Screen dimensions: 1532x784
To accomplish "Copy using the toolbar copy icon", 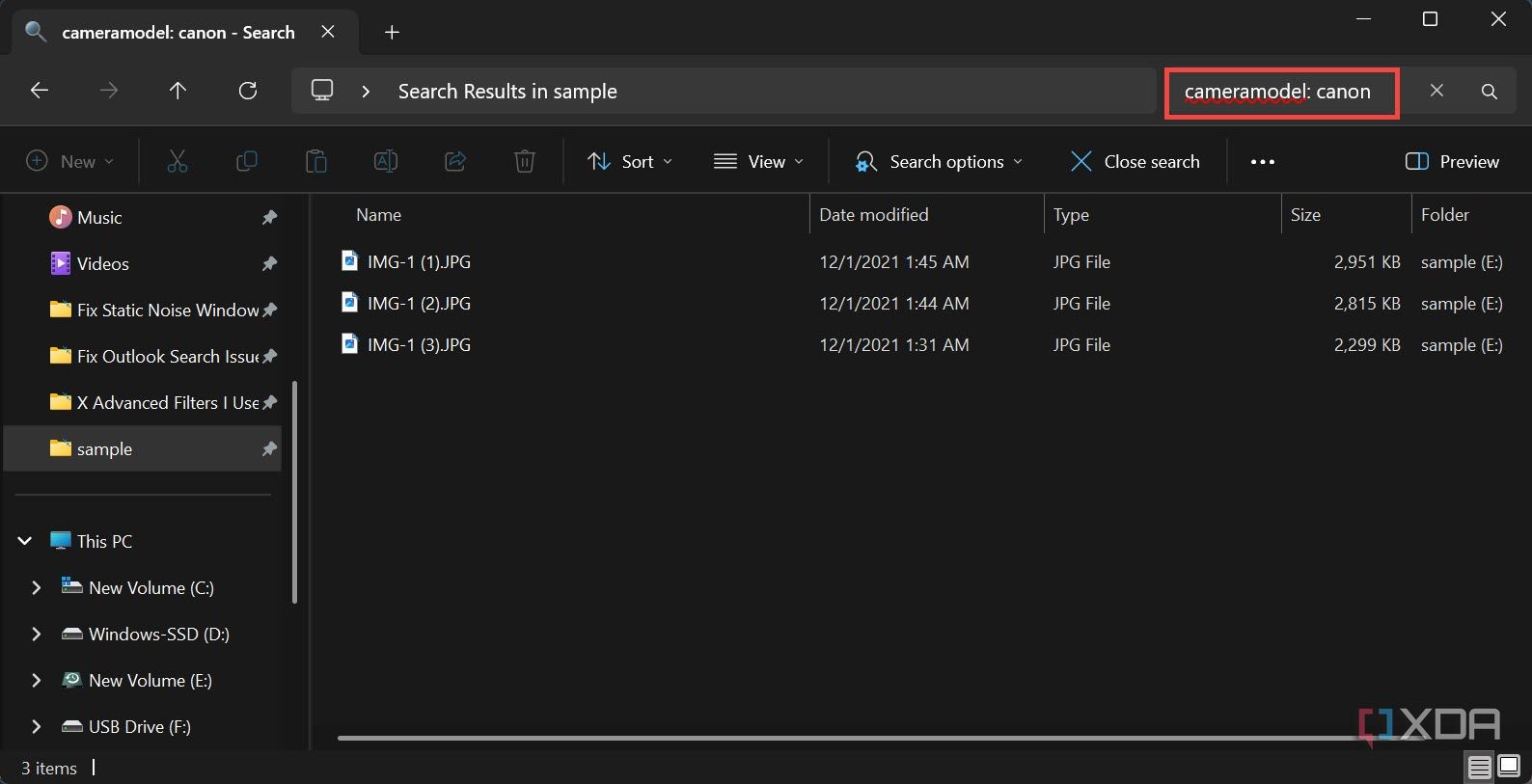I will (247, 161).
